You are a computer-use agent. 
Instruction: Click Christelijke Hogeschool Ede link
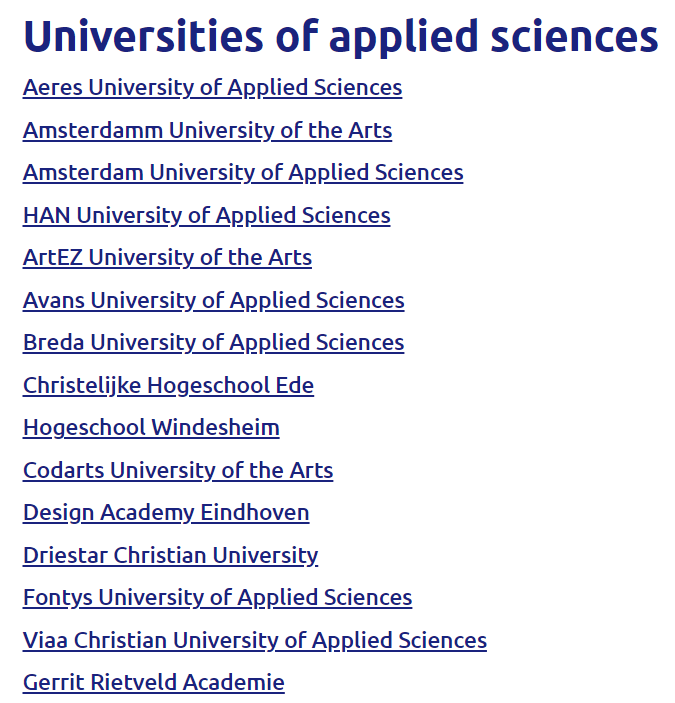(168, 386)
